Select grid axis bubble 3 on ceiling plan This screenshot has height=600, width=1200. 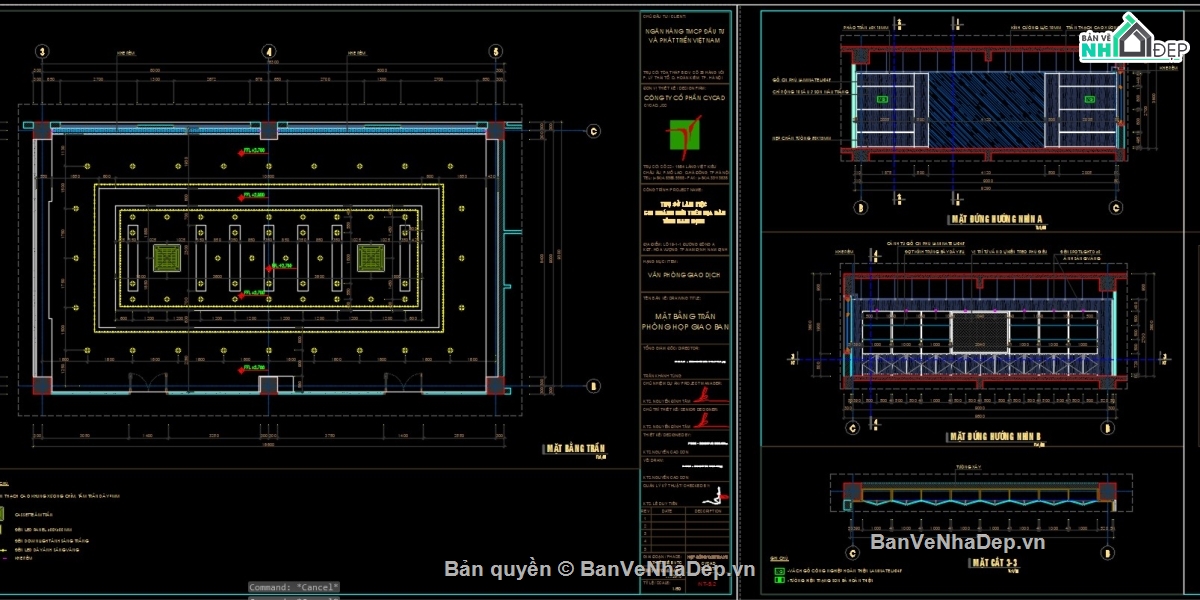click(42, 52)
